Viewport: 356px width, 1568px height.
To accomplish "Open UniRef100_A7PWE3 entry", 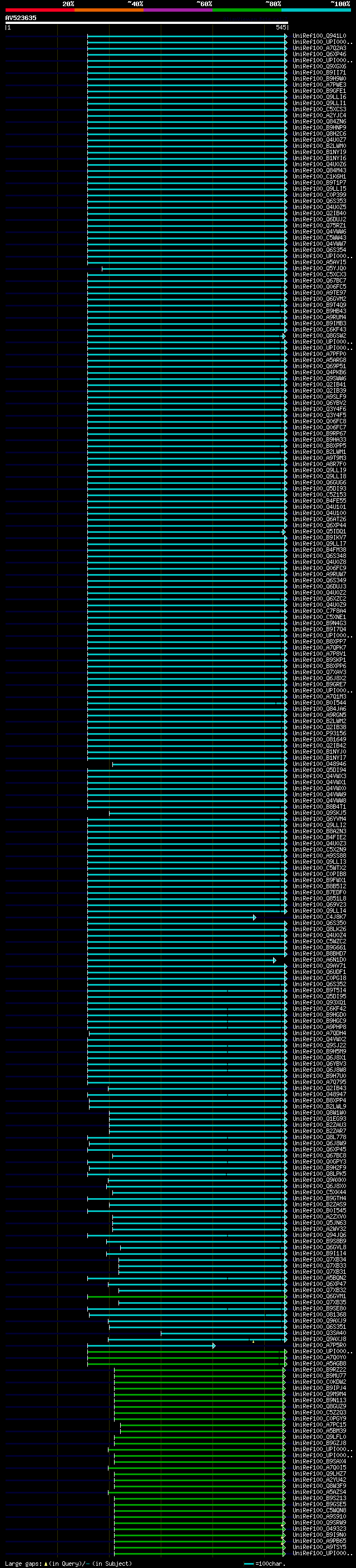I will pos(319,85).
